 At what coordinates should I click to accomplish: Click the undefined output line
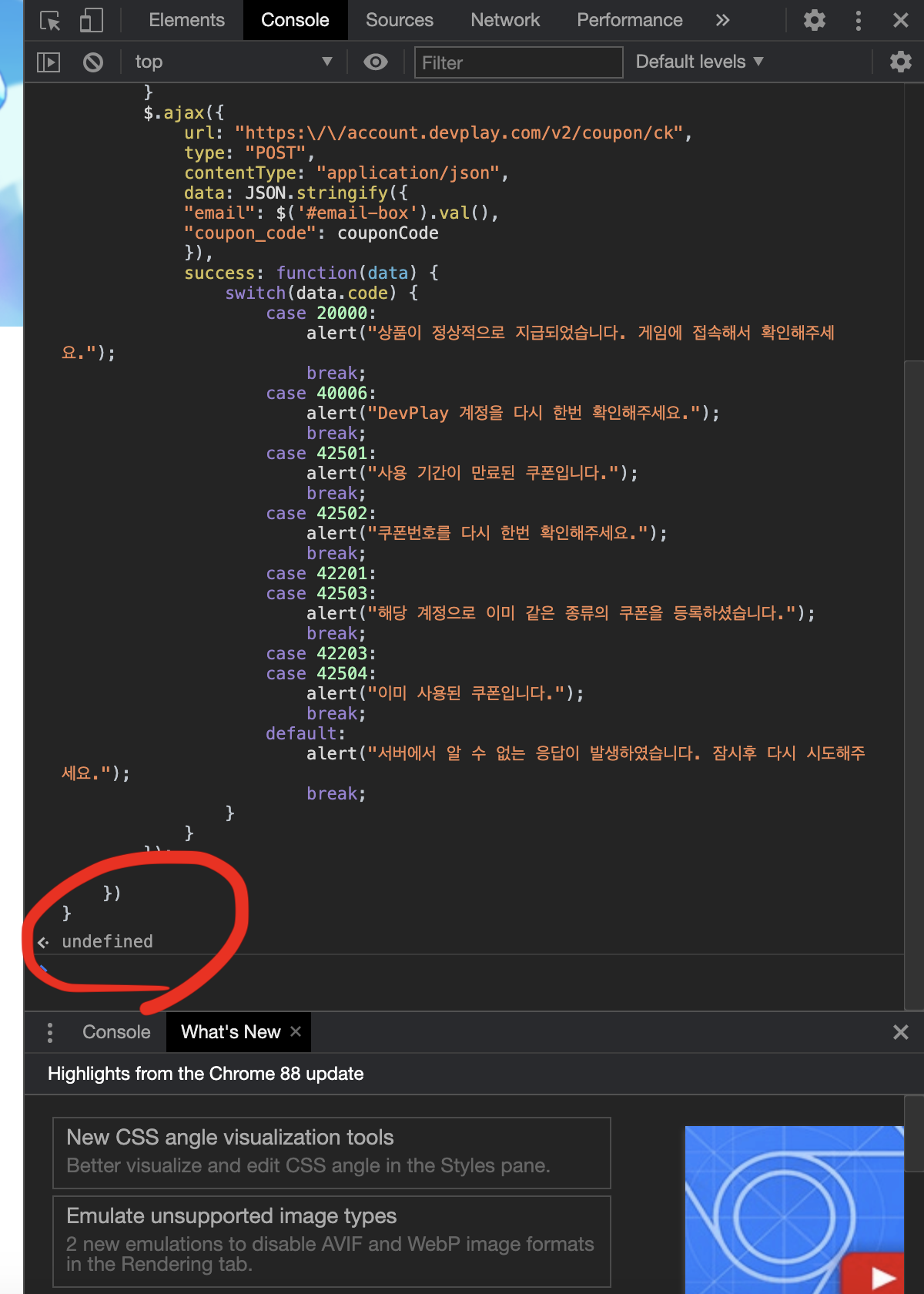107,941
